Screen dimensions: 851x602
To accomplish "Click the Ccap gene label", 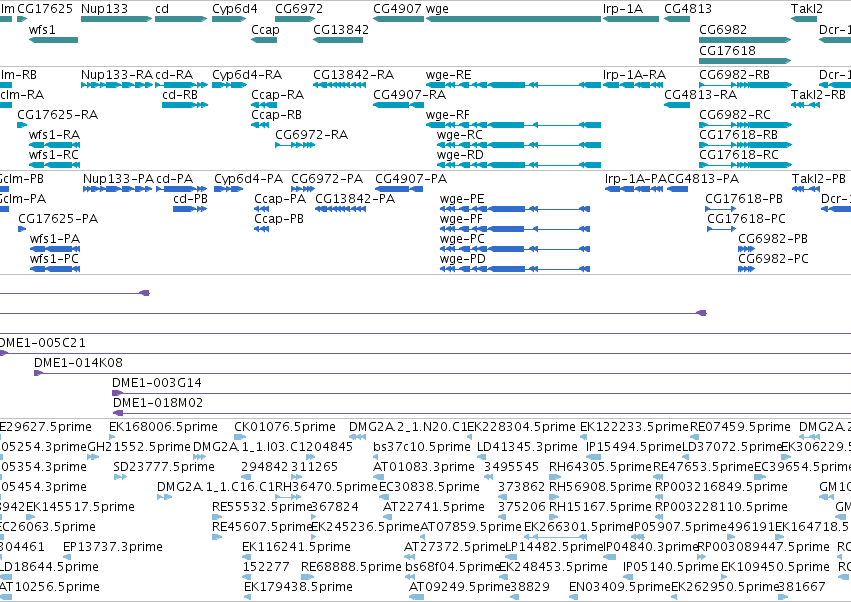I will [x=265, y=29].
